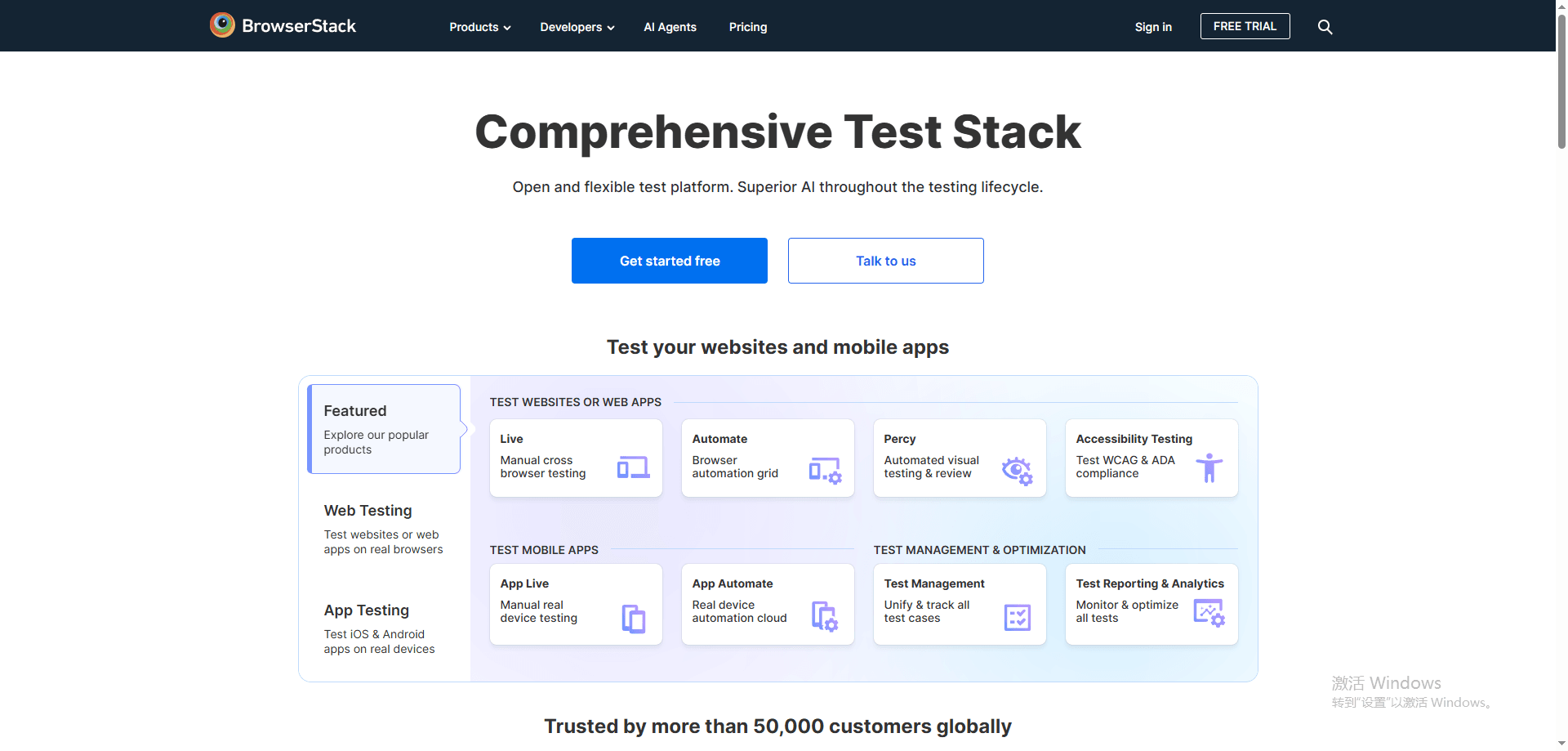Click the App Automate device gear icon

click(x=825, y=617)
